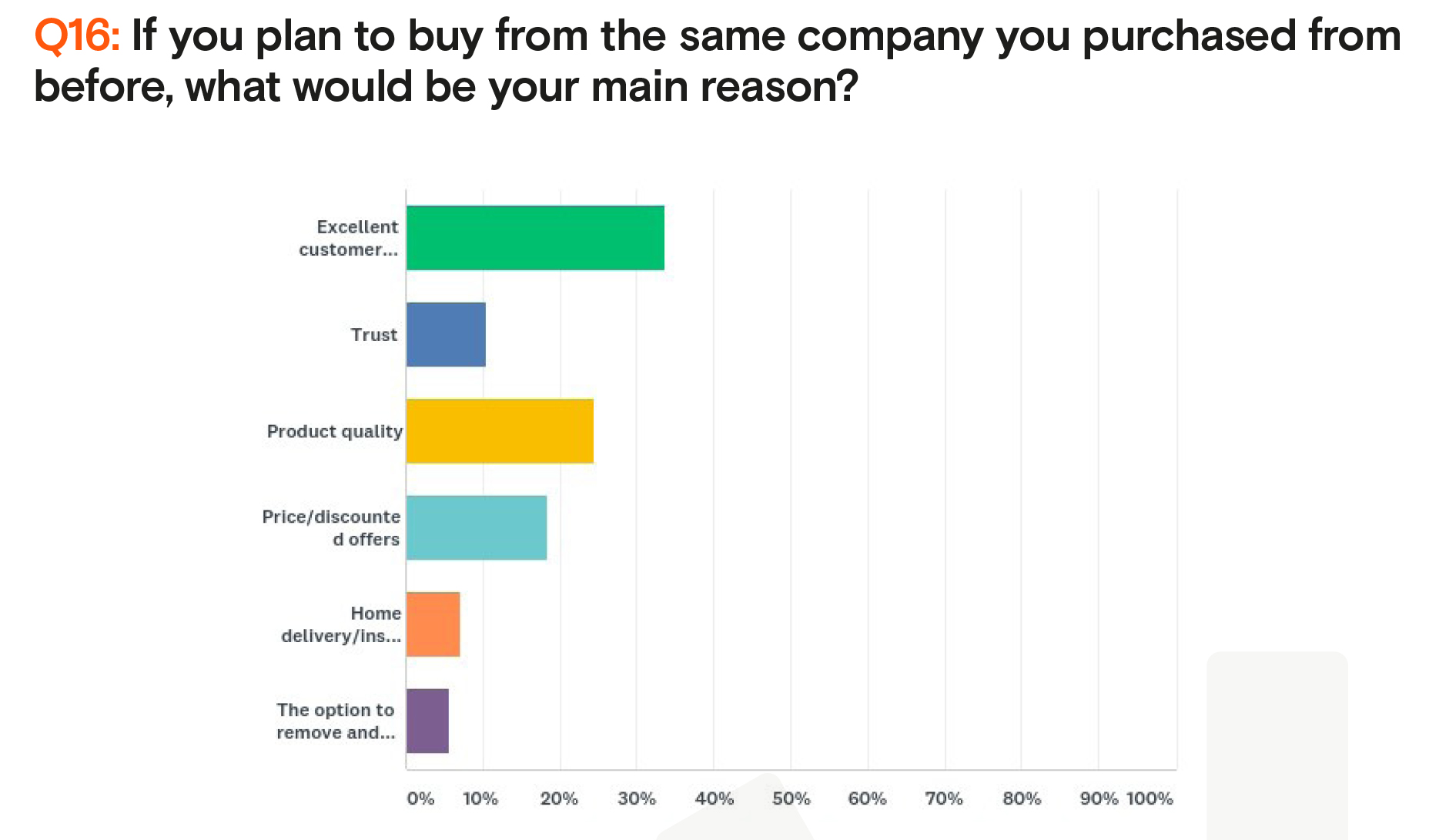Screen dimensions: 1439x840
Task: Select the 'Price/discounted offers' label
Action: pos(331,527)
